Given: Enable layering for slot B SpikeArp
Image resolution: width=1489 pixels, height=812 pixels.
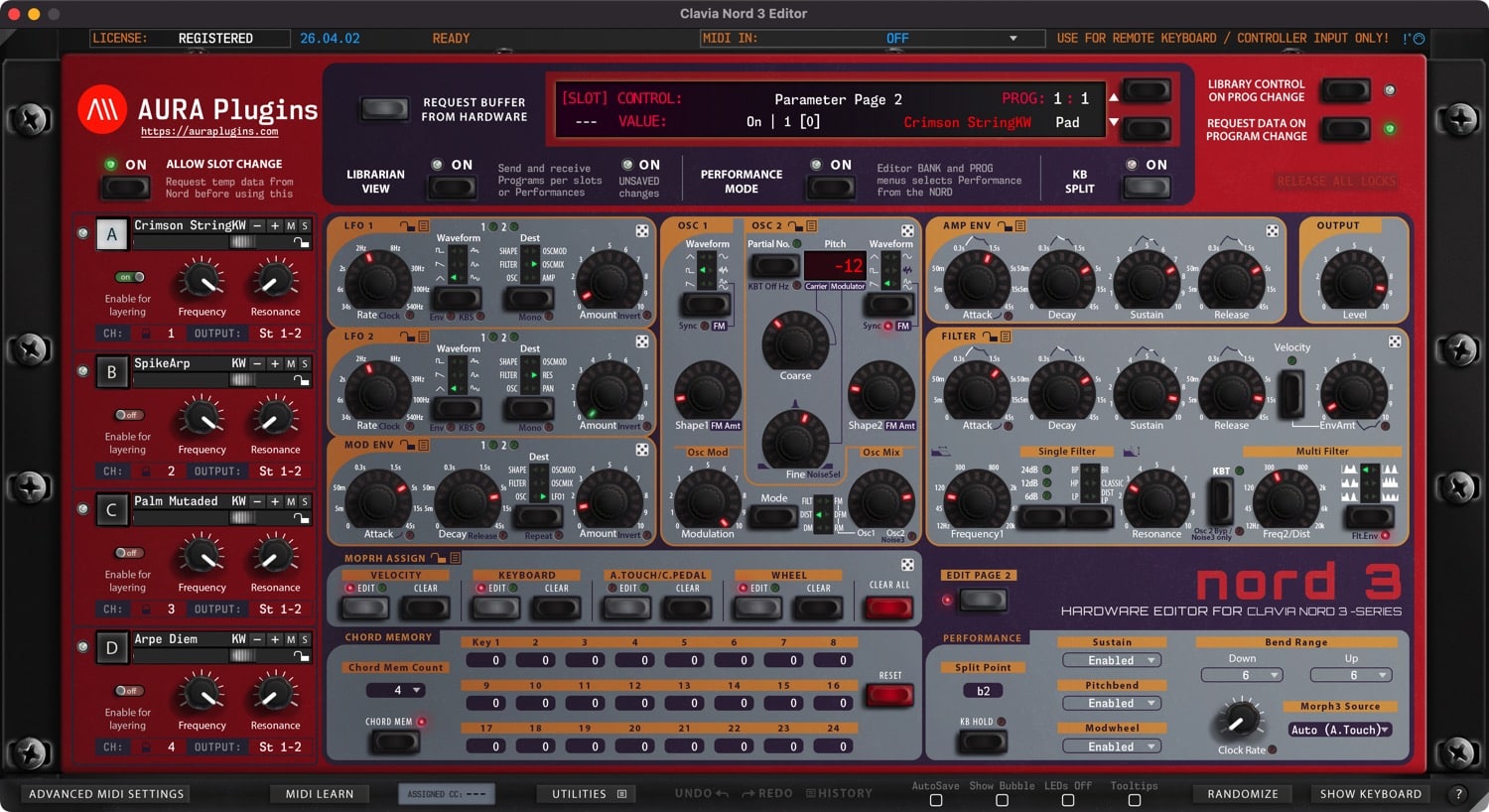Looking at the screenshot, I should [x=128, y=415].
